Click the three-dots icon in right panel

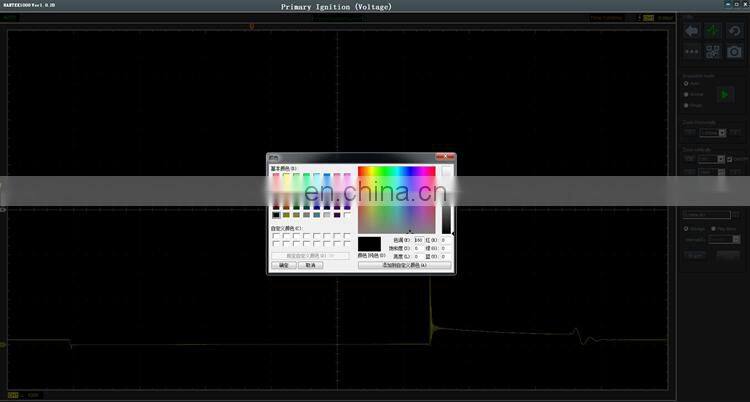click(x=691, y=51)
